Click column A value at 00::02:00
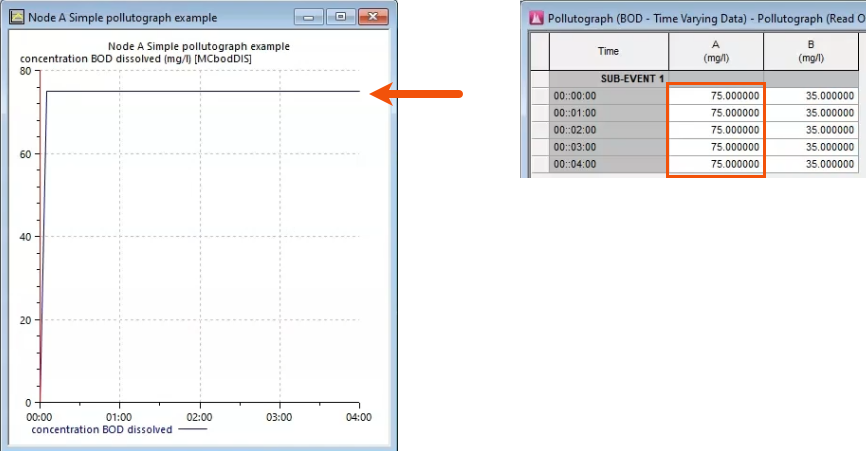 point(716,130)
